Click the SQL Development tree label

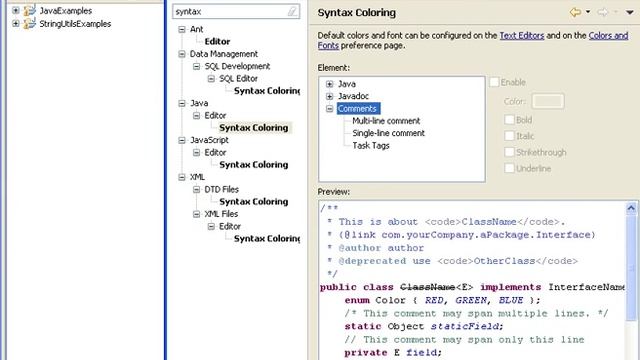coord(237,66)
